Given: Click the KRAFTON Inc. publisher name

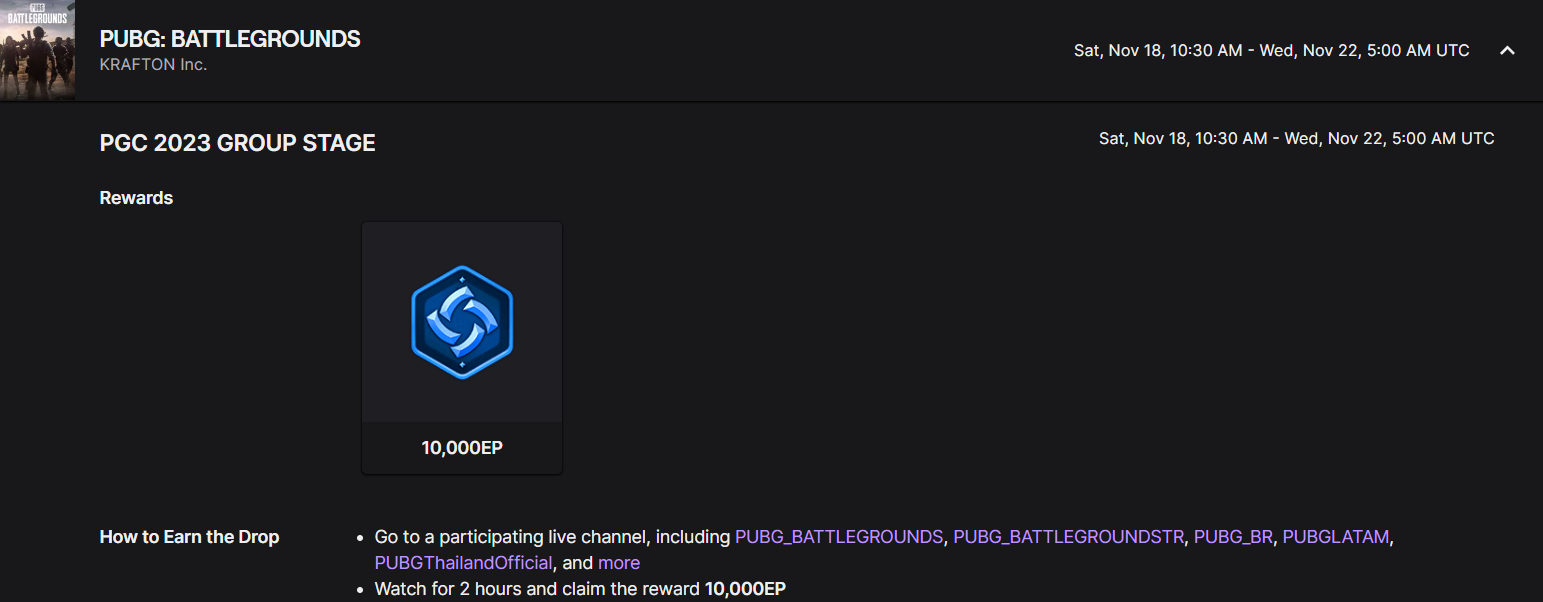Looking at the screenshot, I should pos(153,65).
